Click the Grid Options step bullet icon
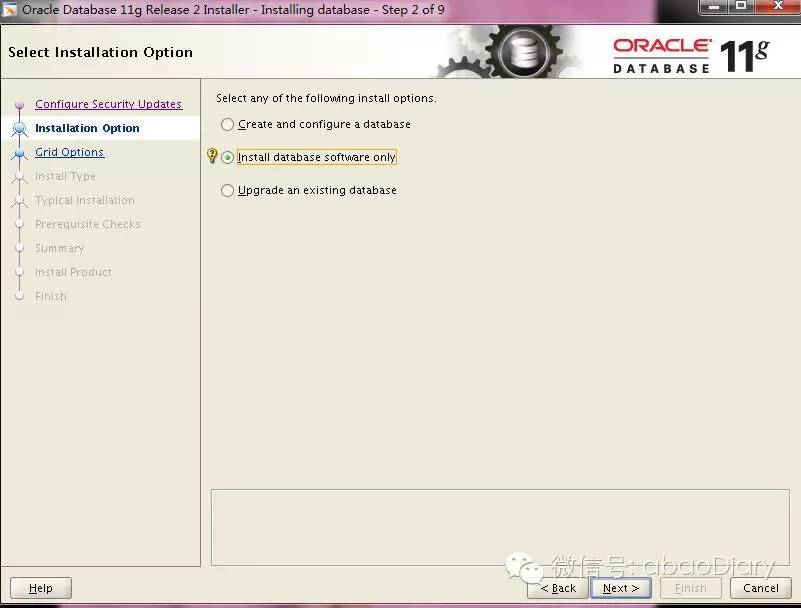801x608 pixels. point(19,153)
